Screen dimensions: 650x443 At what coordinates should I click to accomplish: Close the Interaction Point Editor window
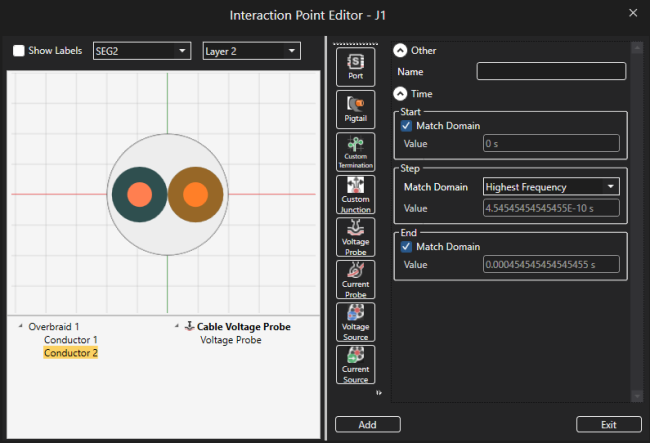pos(633,13)
